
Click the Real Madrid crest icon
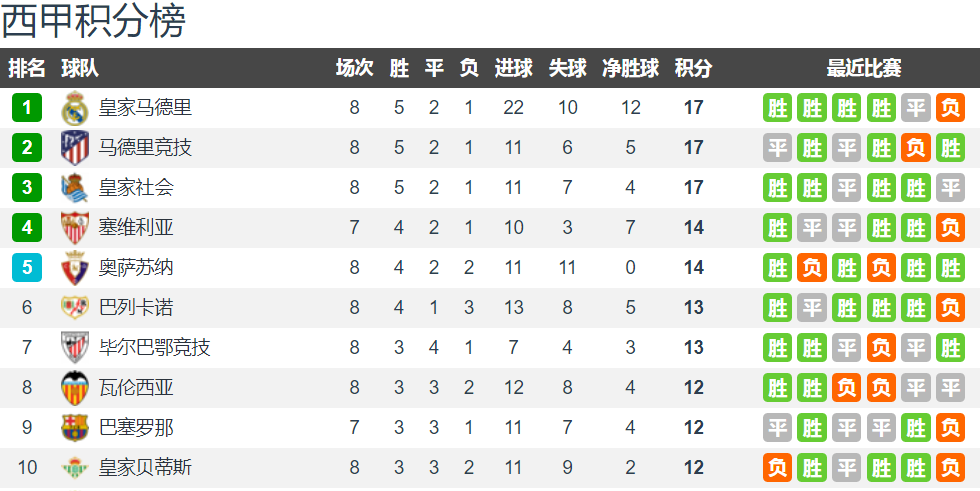(75, 108)
